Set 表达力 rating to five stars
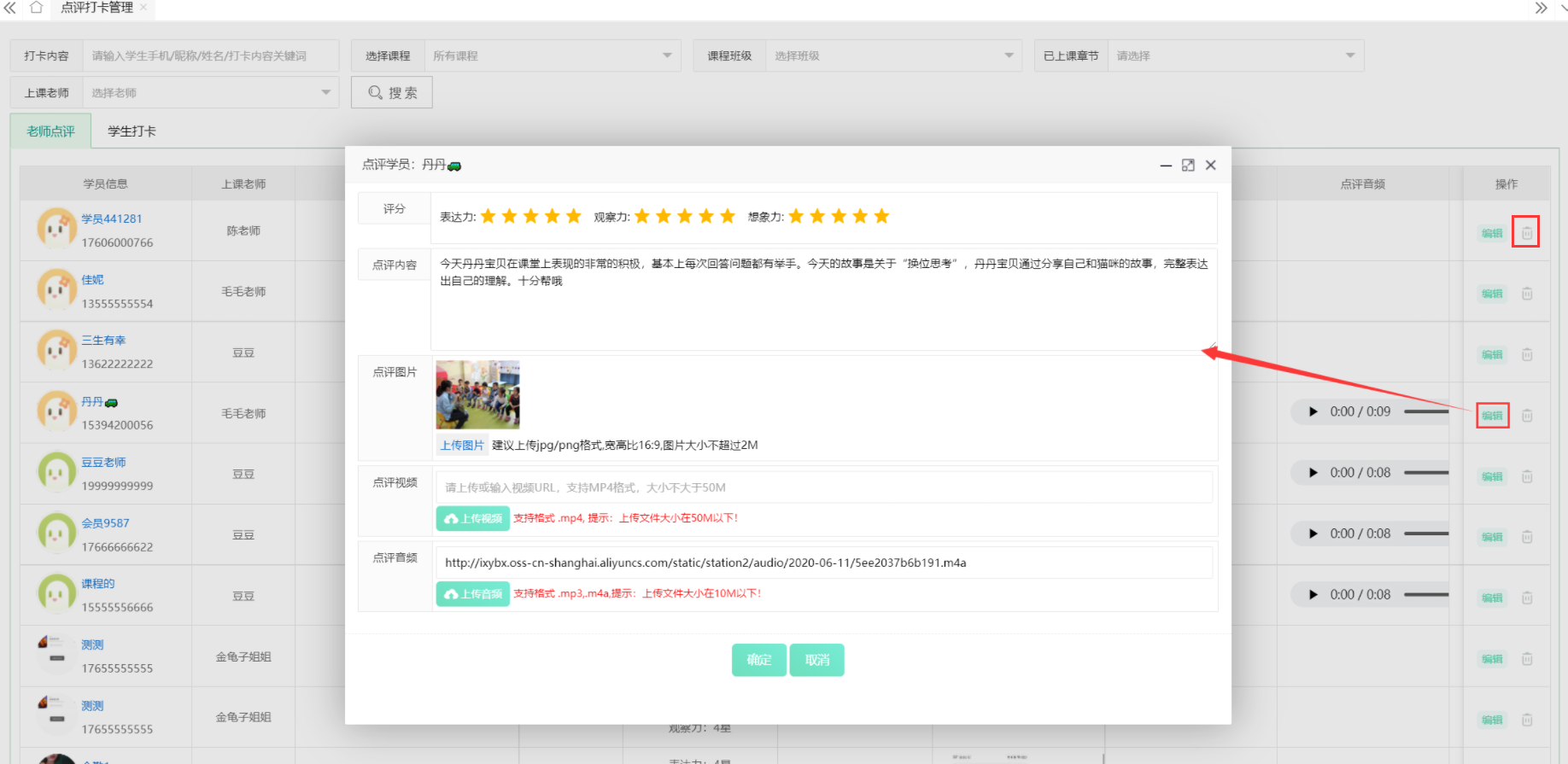The height and width of the screenshot is (764, 1568). [x=573, y=216]
